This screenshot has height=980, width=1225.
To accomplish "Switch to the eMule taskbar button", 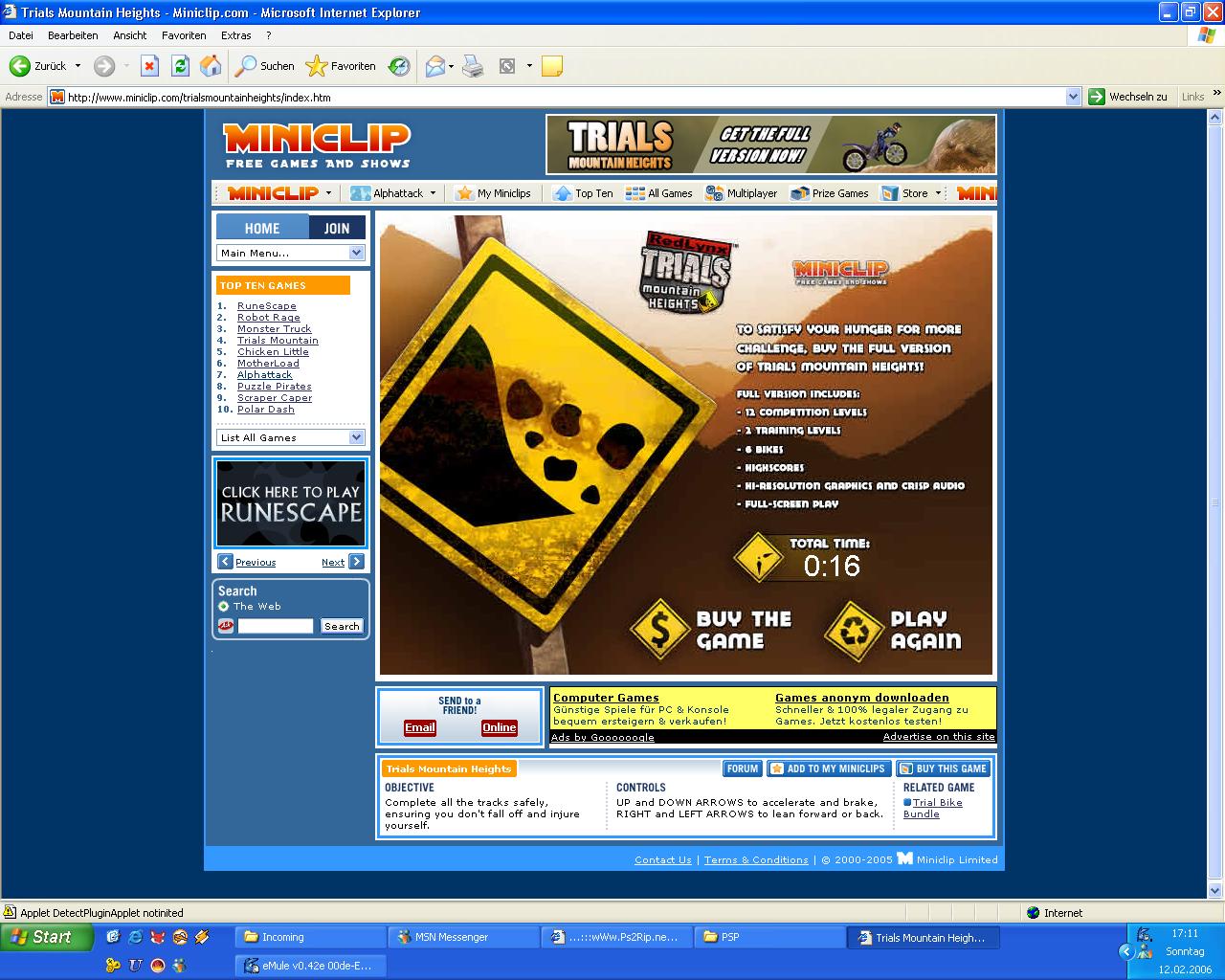I will (x=311, y=966).
